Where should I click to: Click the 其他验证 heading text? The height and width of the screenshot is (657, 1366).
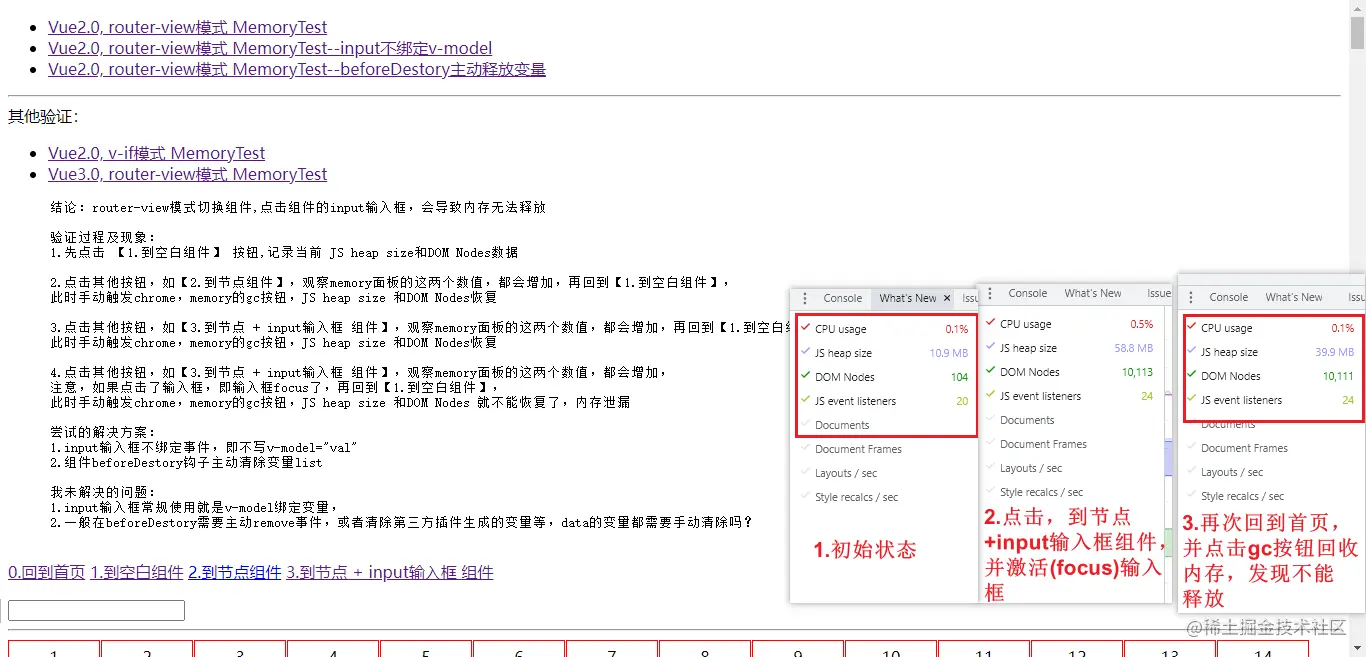43,117
